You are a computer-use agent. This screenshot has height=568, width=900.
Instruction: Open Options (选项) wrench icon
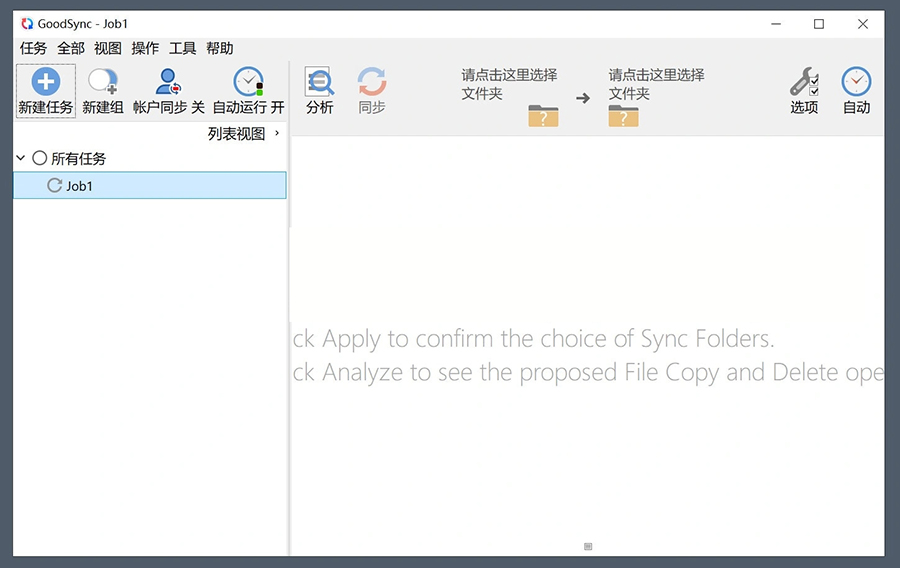[x=804, y=82]
